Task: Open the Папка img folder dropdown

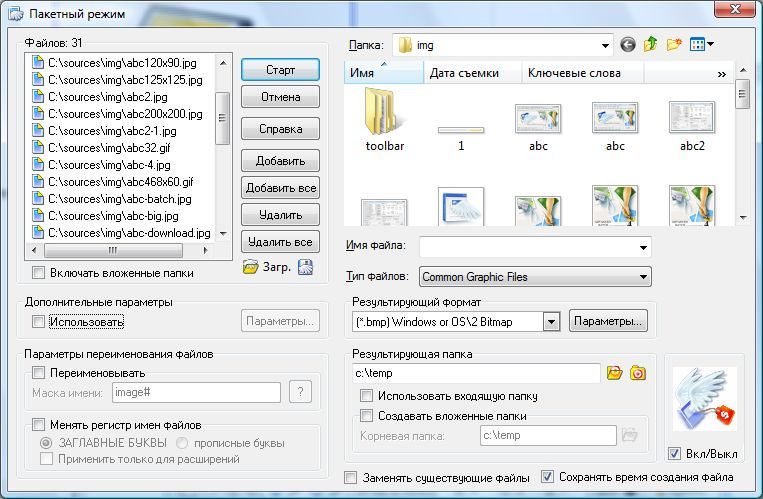Action: click(x=605, y=45)
